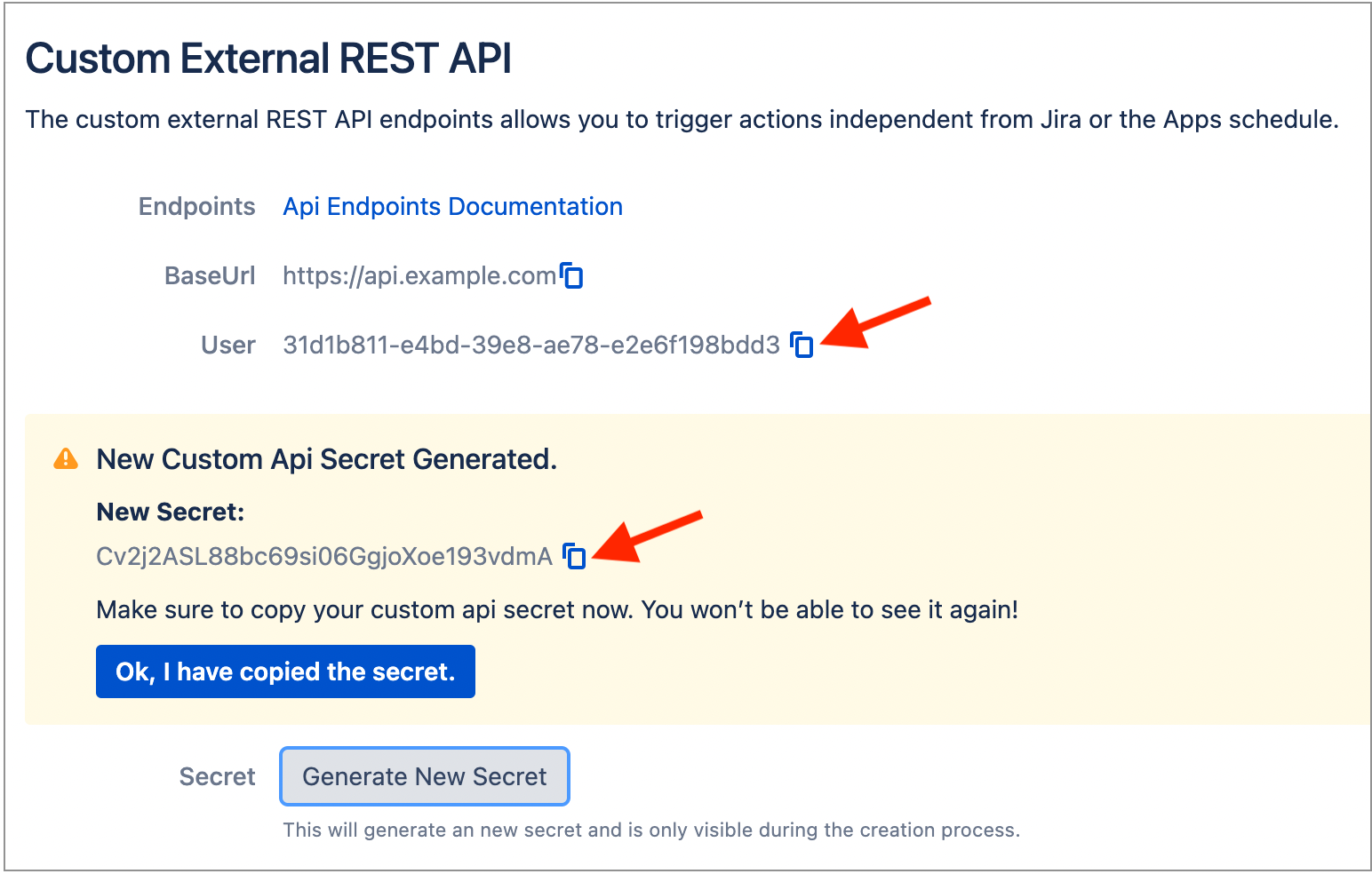
Task: Click the helper text below Generate button
Action: [650, 830]
